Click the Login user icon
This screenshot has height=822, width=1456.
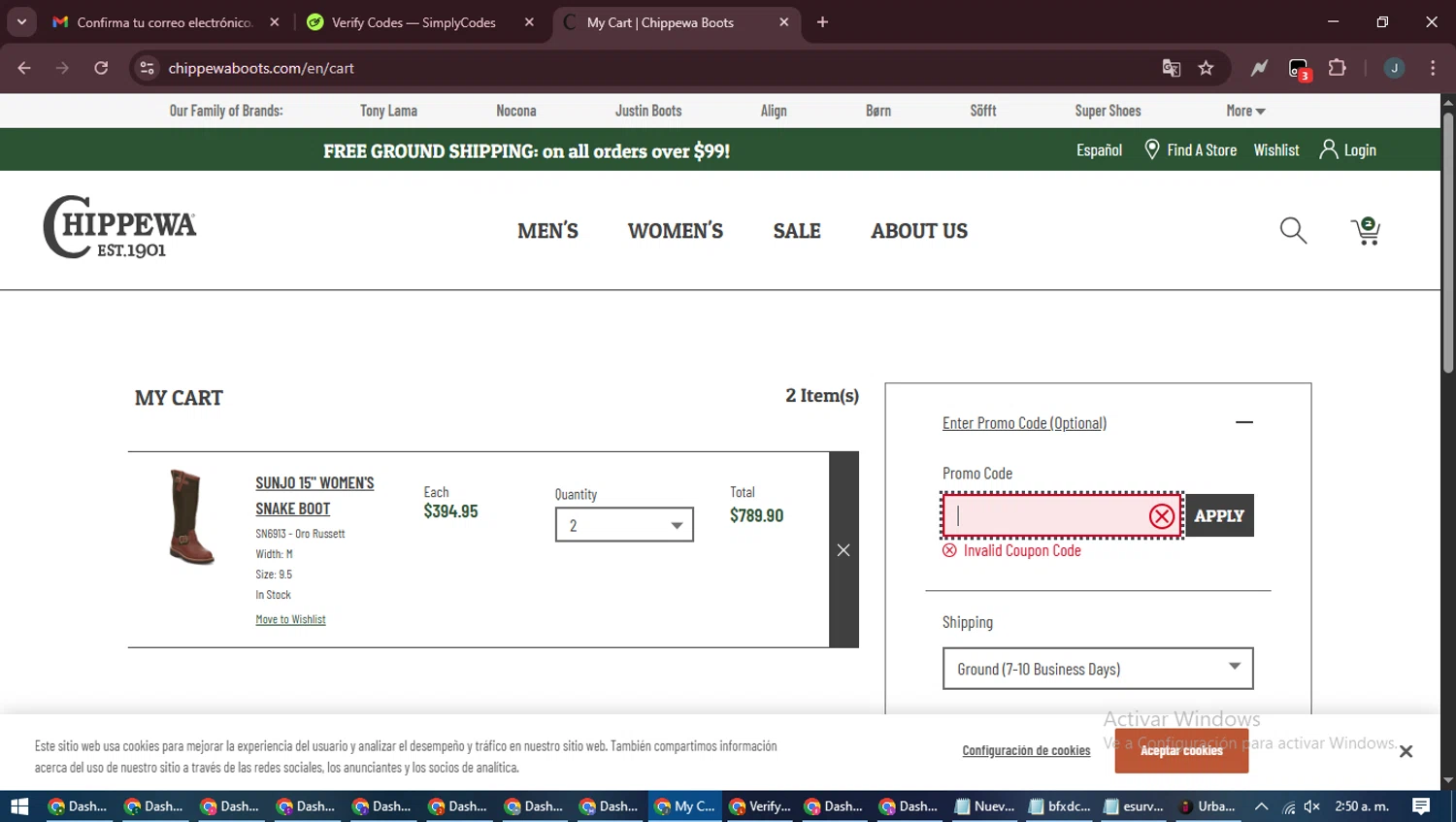pyautogui.click(x=1329, y=149)
